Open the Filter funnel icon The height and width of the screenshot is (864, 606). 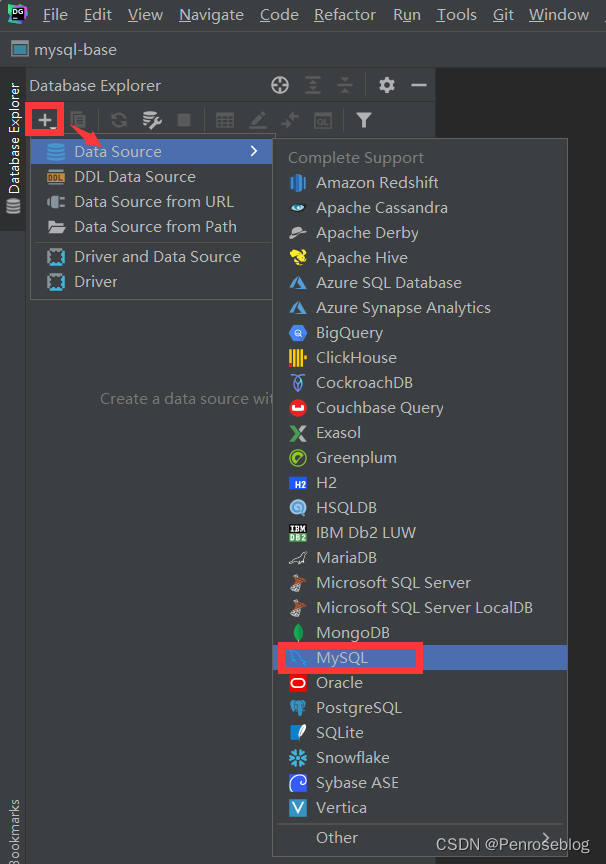pos(364,120)
